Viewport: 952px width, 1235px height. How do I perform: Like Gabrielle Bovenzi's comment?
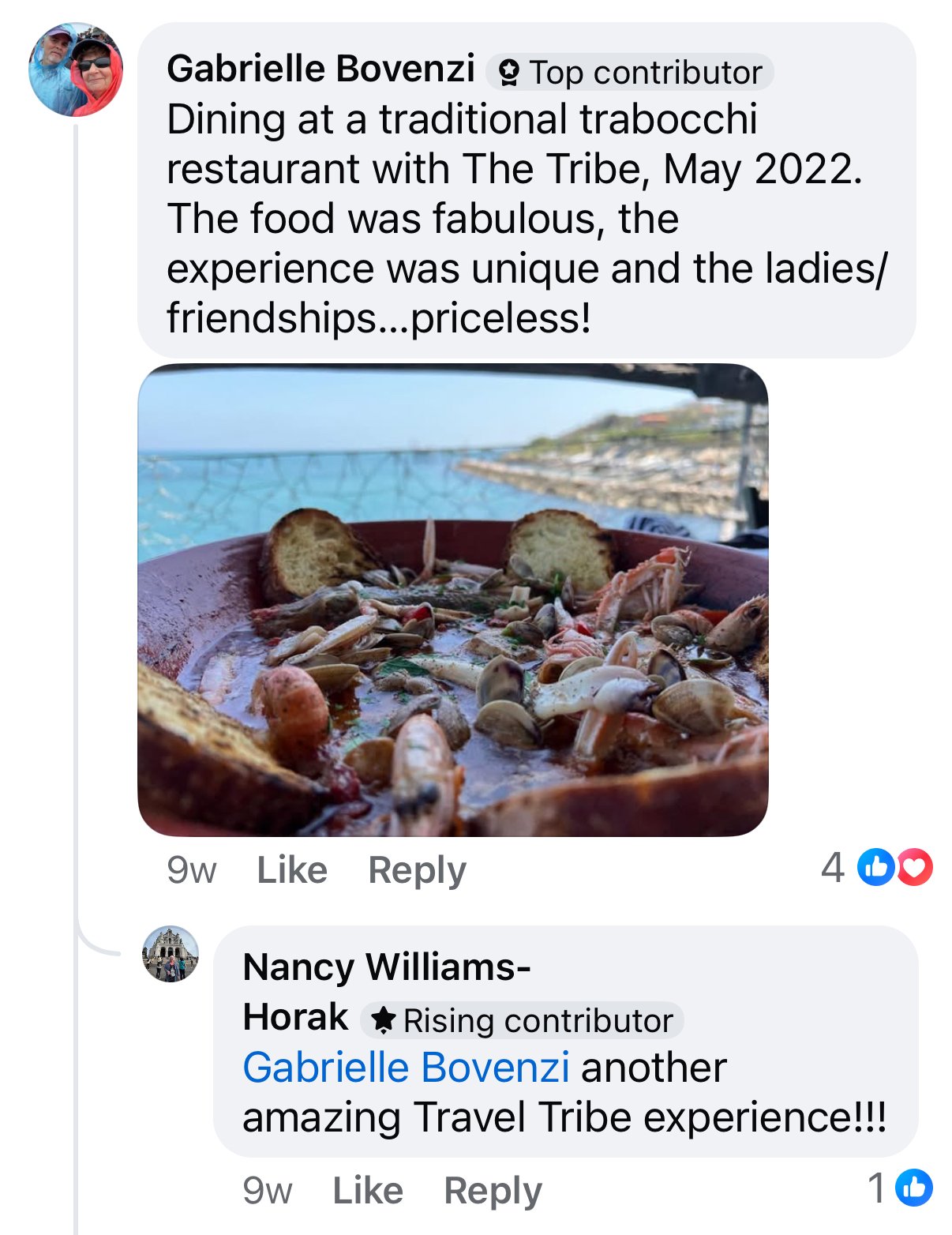[292, 869]
